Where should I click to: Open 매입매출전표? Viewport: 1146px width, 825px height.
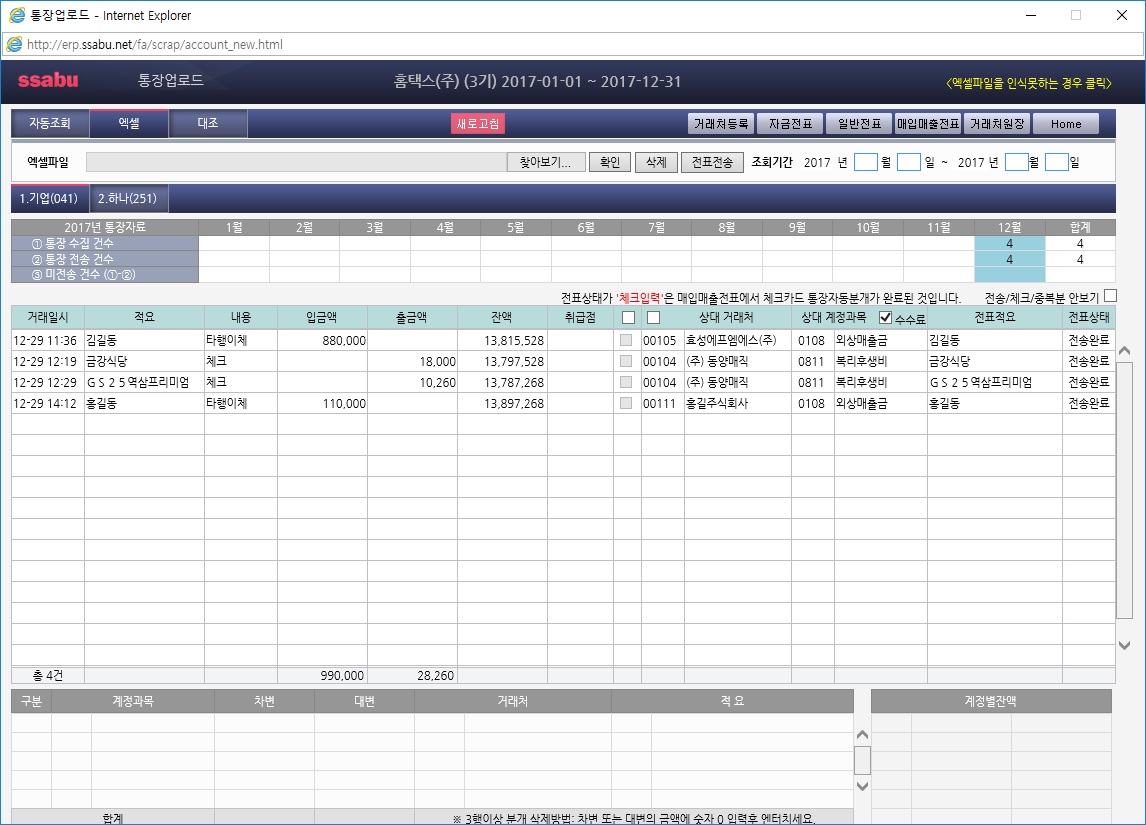[x=928, y=123]
